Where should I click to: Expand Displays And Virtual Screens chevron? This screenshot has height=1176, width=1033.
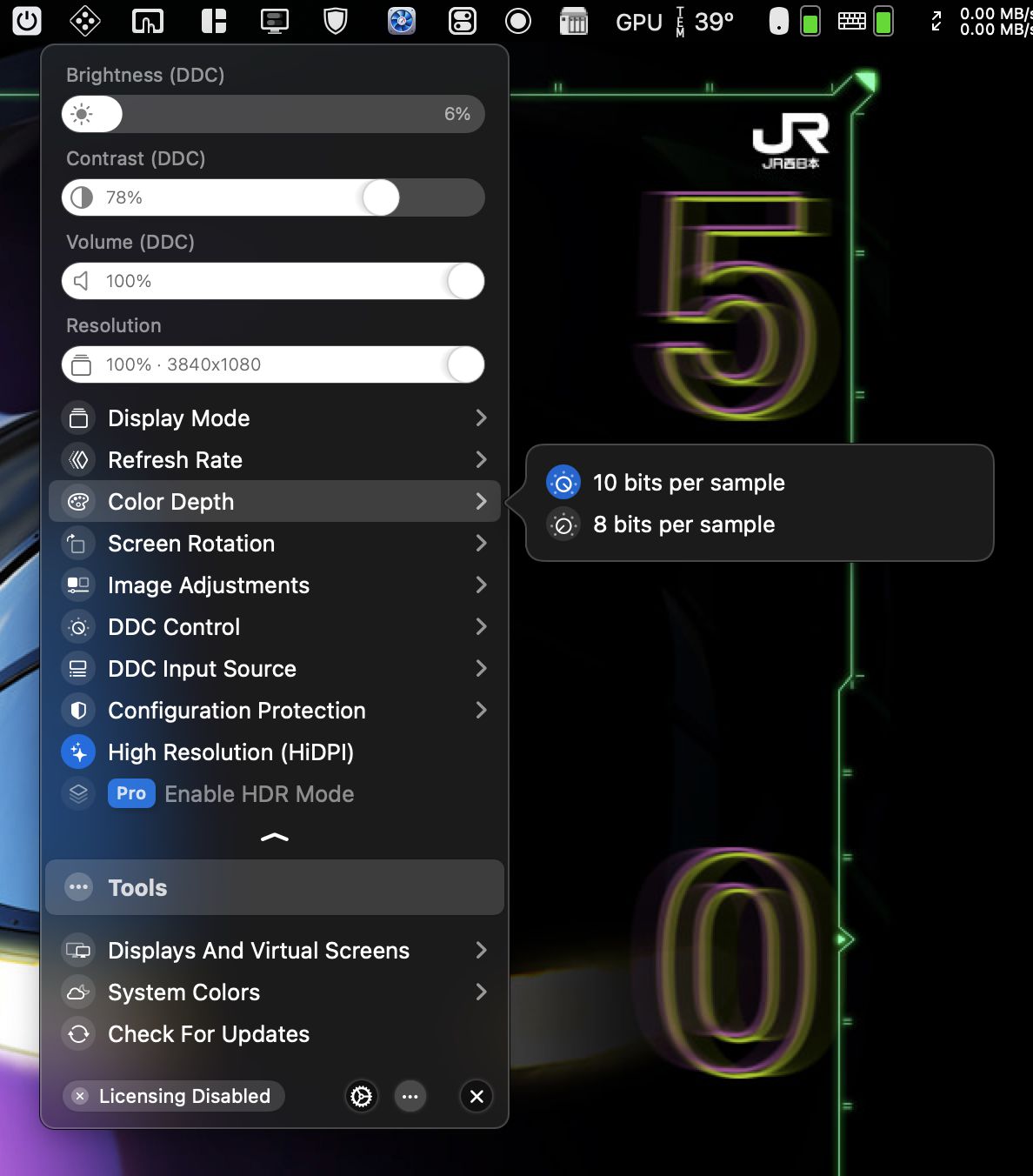[481, 951]
